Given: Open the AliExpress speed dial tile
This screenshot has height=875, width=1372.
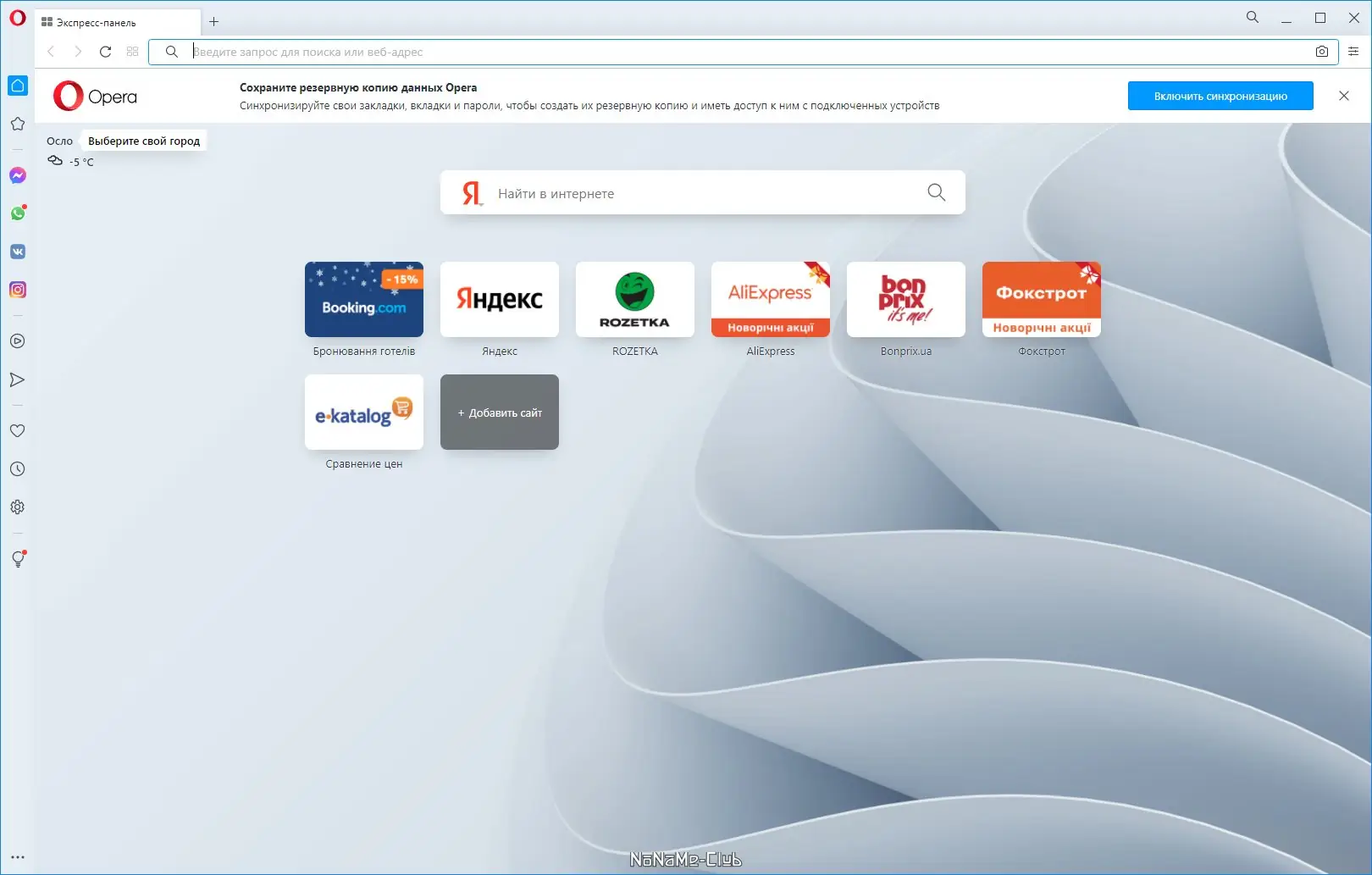Looking at the screenshot, I should pyautogui.click(x=771, y=299).
